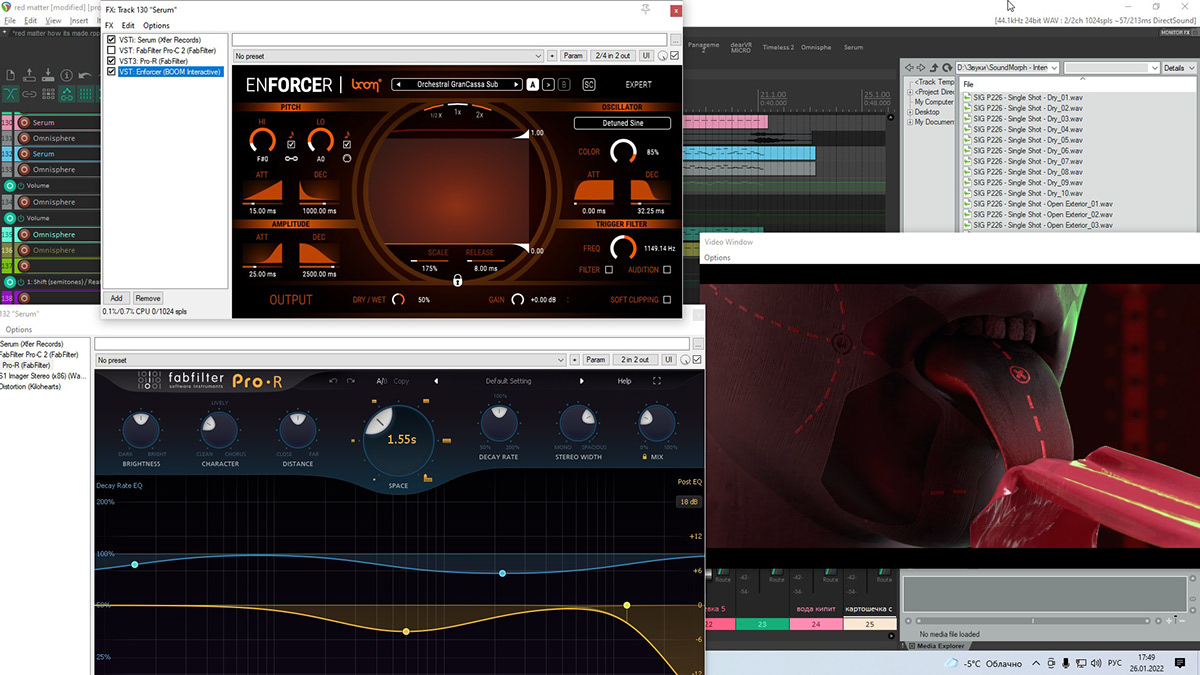Click Windows taskbar microphone tray icon
The image size is (1200, 675).
point(1066,663)
